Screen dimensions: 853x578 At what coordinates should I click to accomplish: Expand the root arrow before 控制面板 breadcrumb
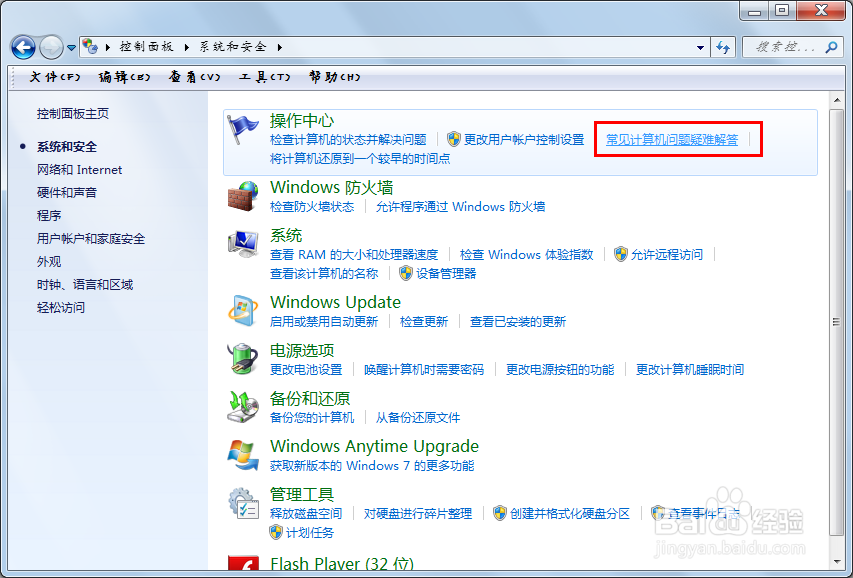108,47
